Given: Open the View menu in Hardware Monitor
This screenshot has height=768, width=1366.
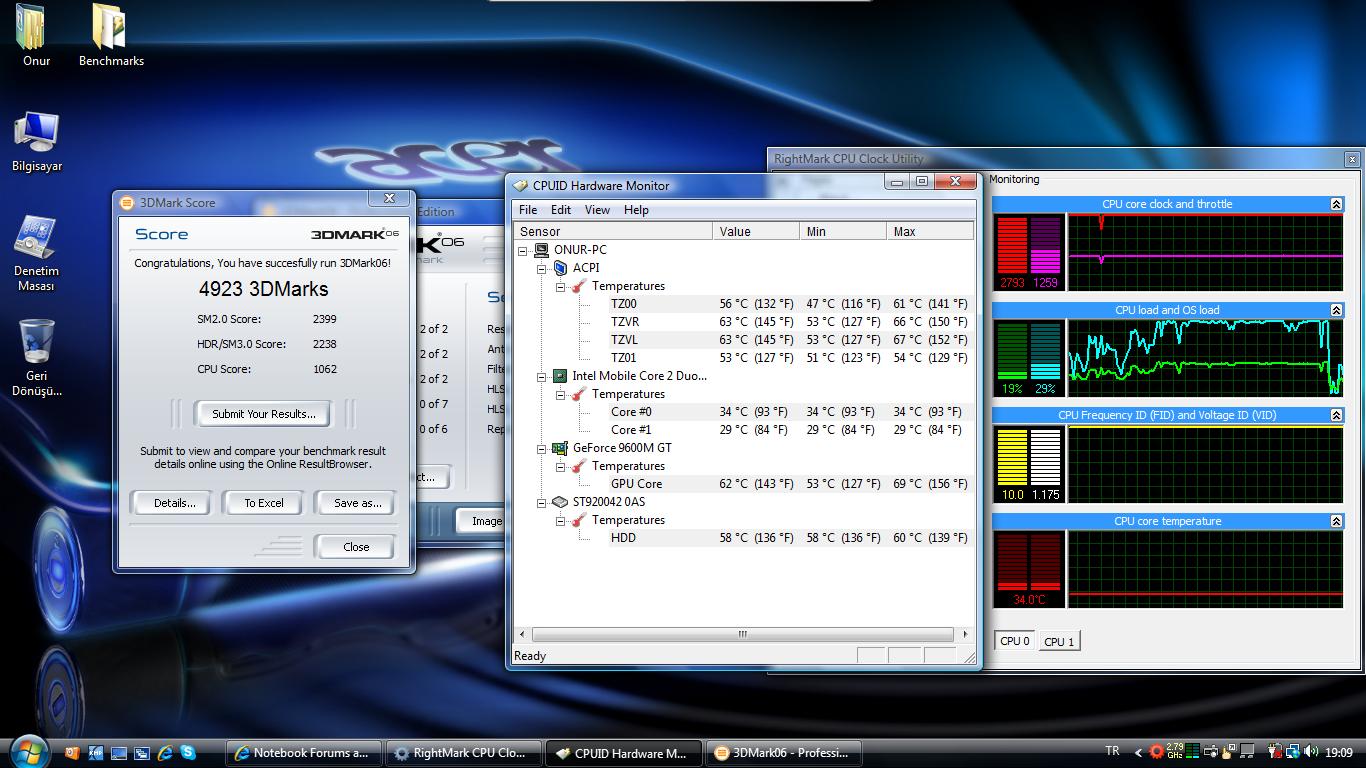Looking at the screenshot, I should pyautogui.click(x=597, y=210).
